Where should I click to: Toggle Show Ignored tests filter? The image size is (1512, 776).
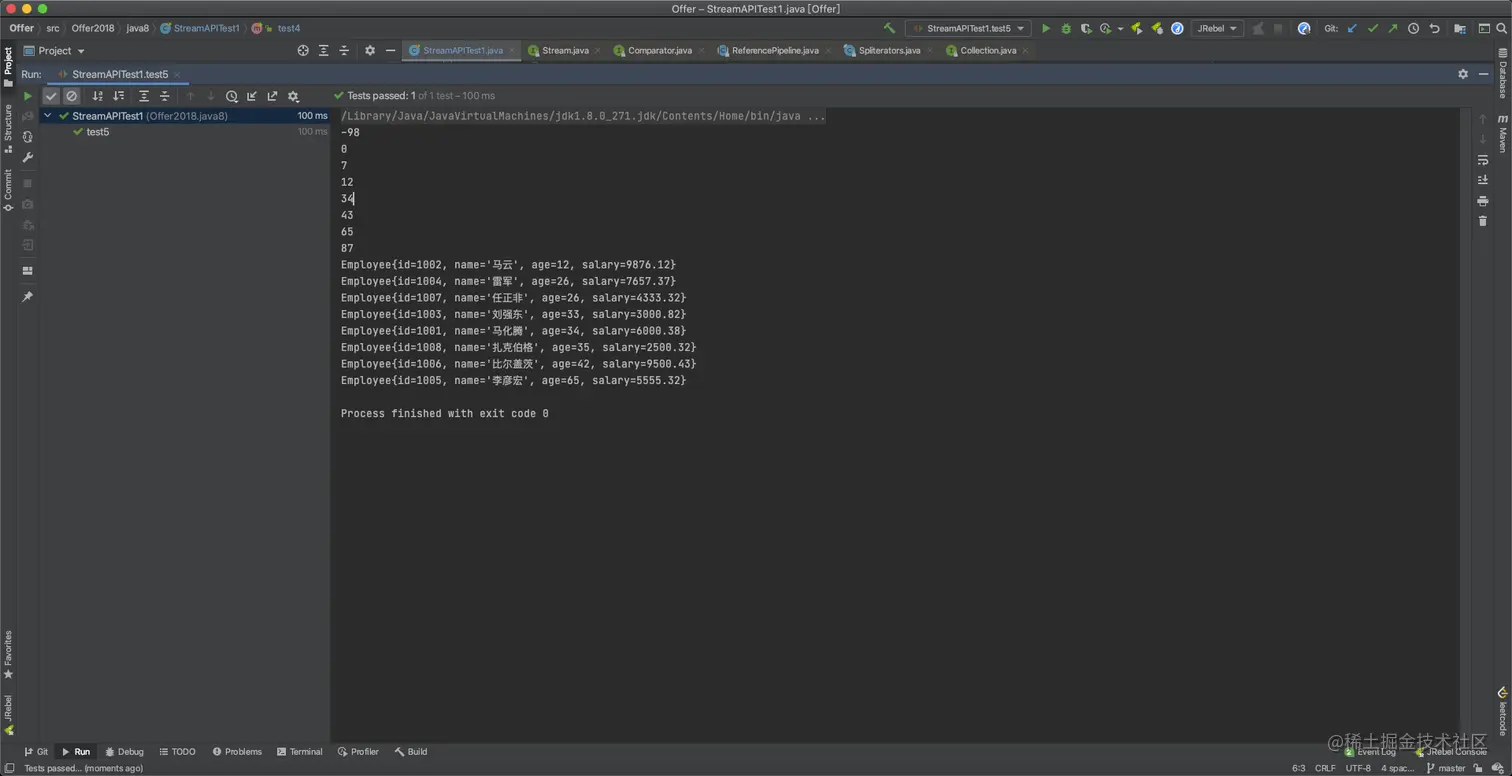(72, 96)
